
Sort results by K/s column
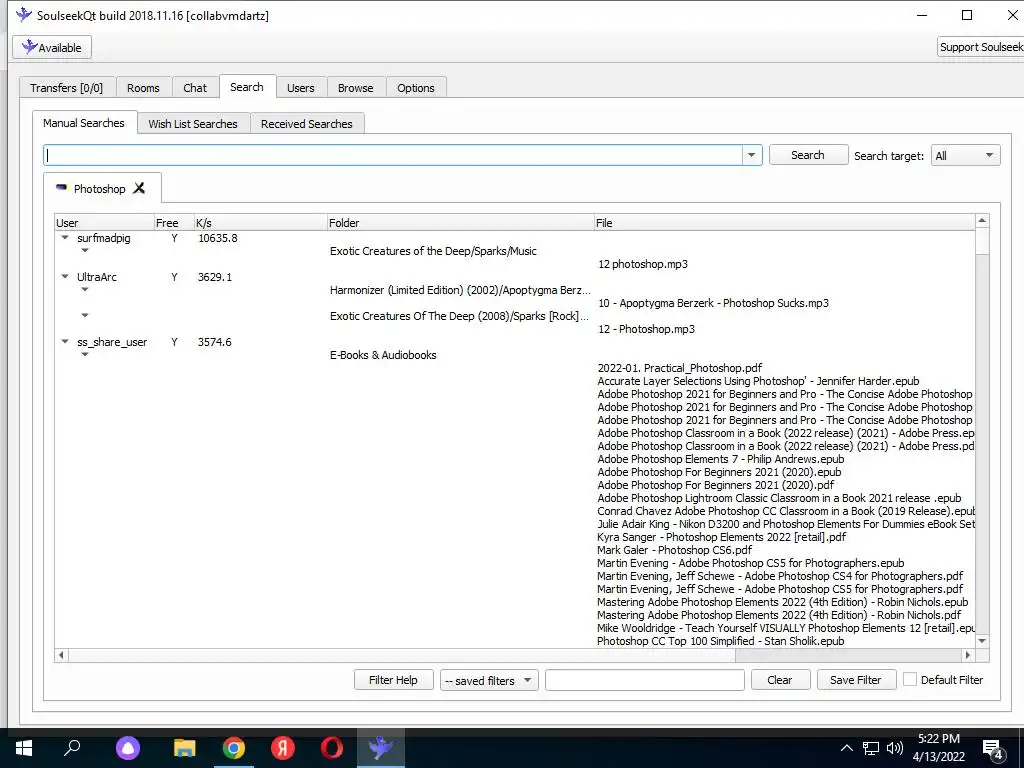coord(260,223)
